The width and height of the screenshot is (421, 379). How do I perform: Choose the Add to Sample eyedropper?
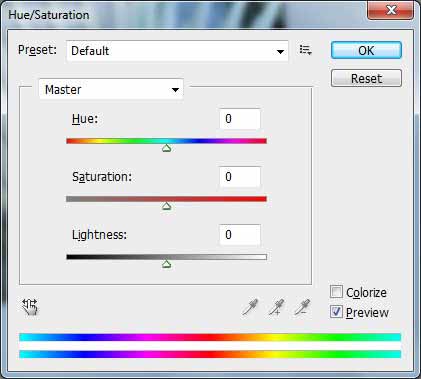pos(276,307)
